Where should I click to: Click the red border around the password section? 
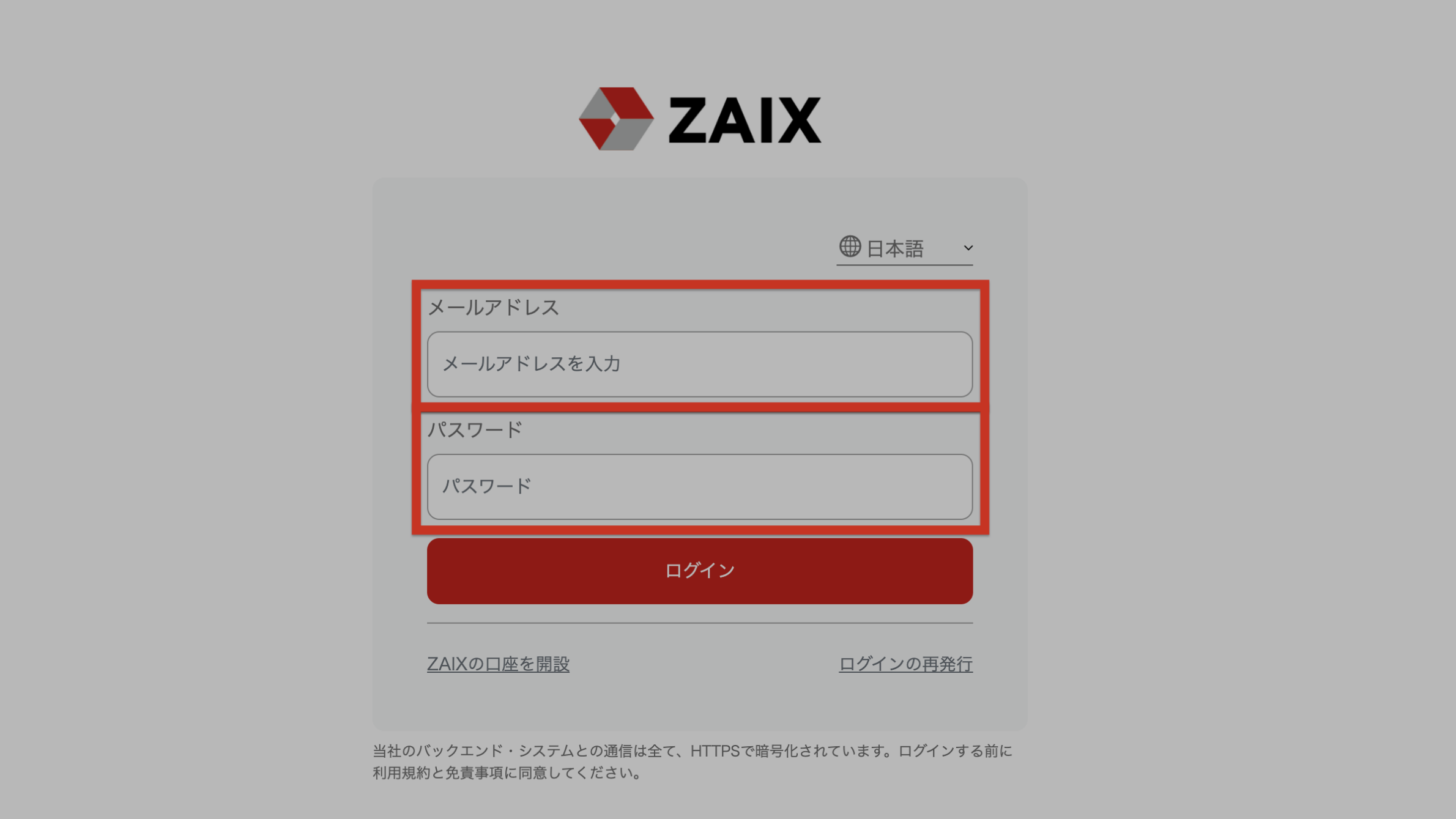(700, 530)
